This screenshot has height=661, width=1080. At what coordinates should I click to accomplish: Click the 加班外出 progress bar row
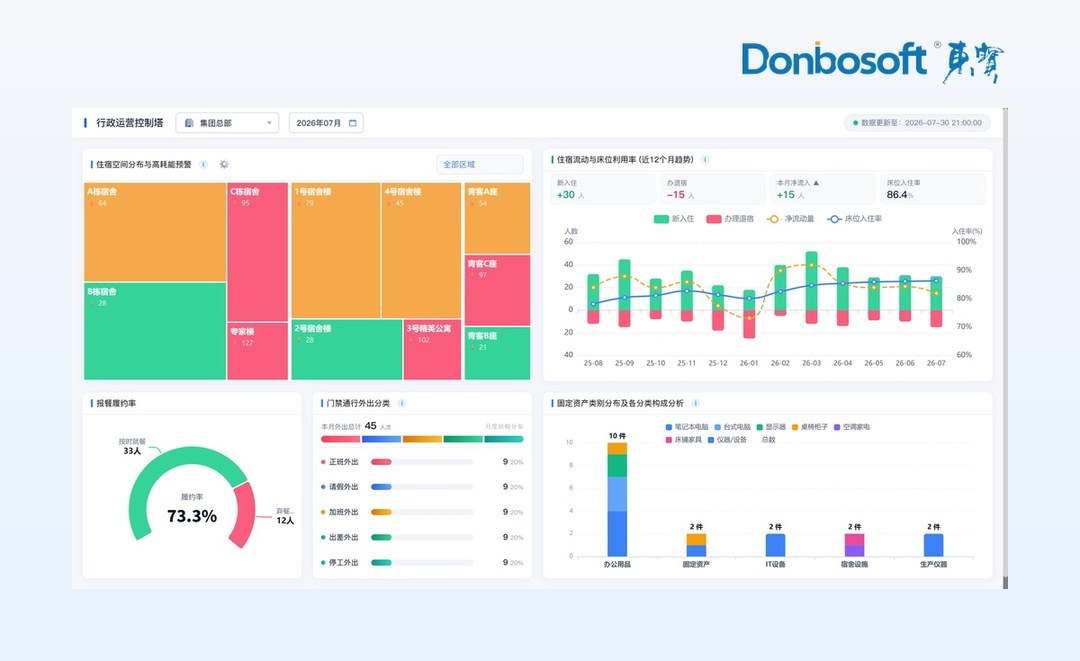422,512
